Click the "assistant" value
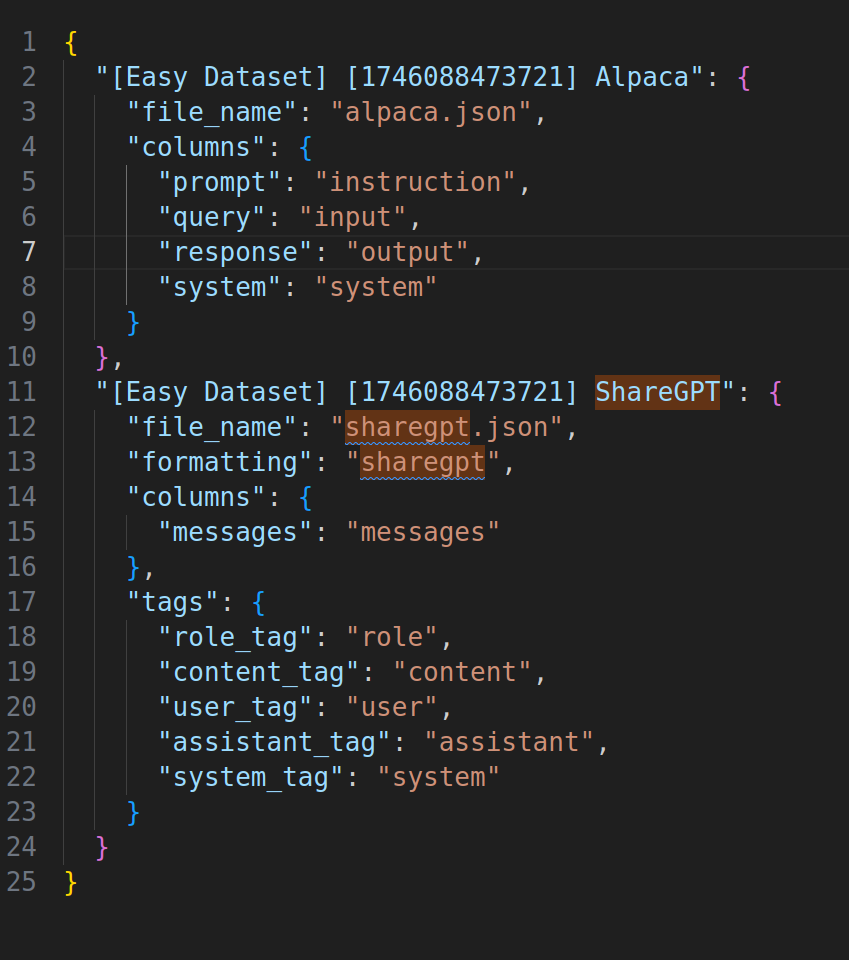This screenshot has width=849, height=960. click(x=509, y=742)
